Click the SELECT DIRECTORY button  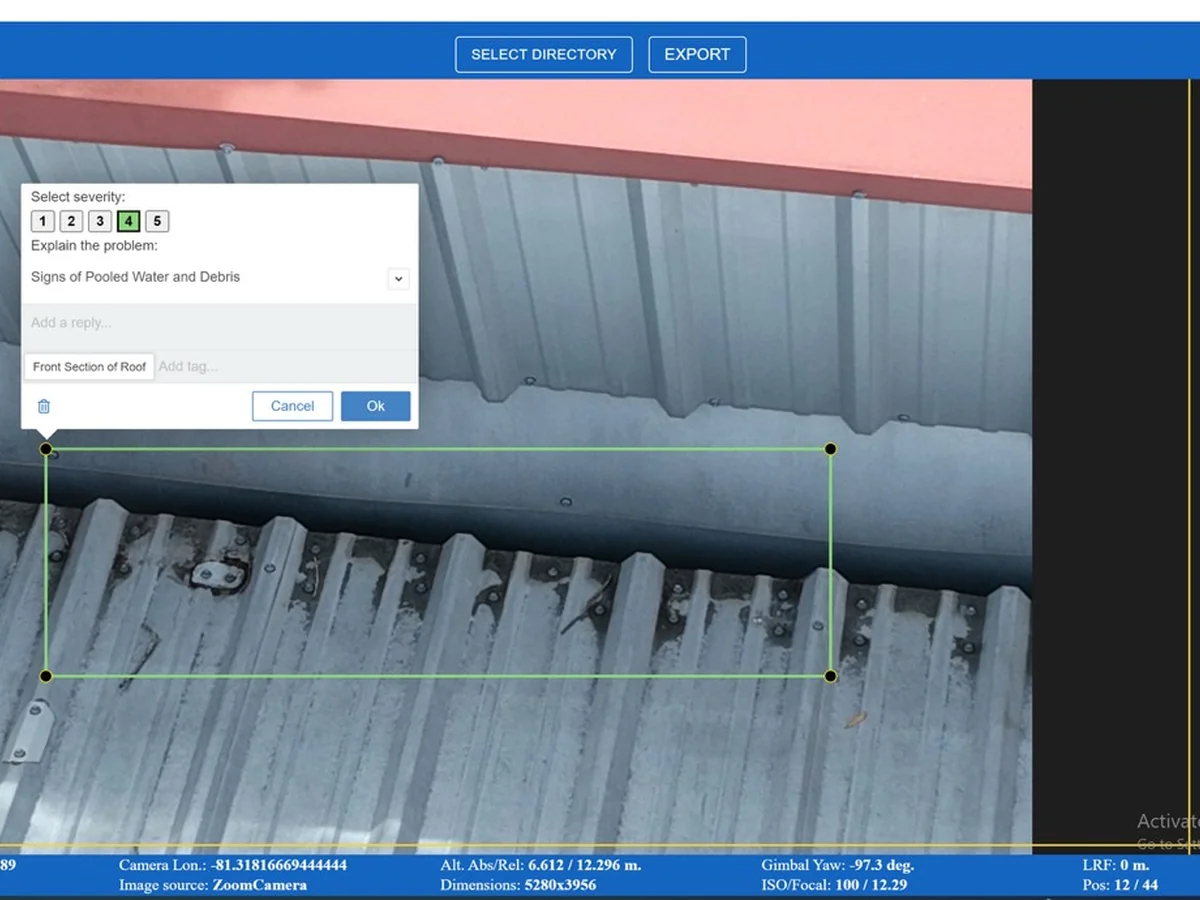click(544, 54)
